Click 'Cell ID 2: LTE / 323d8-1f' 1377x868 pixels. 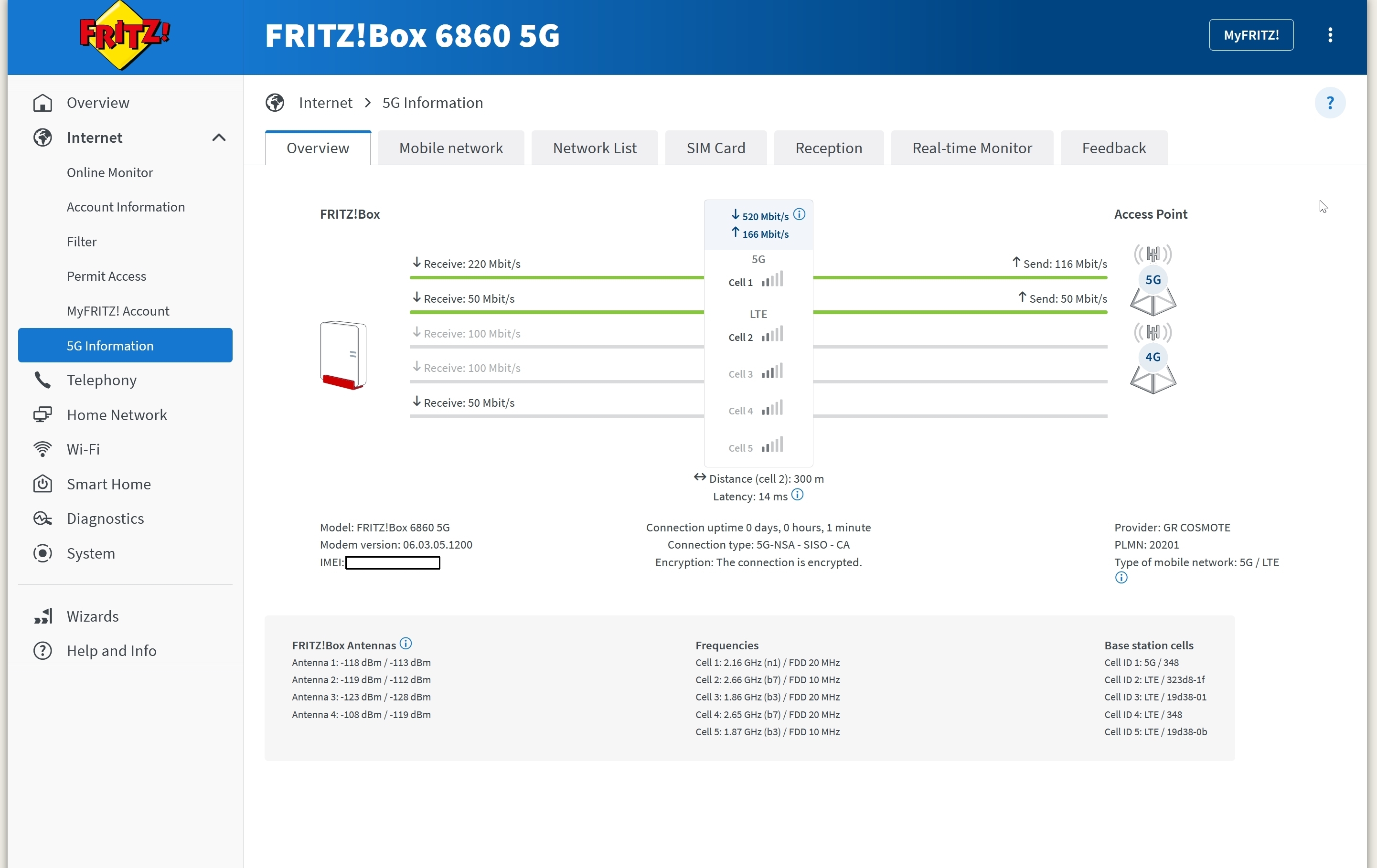point(1154,680)
